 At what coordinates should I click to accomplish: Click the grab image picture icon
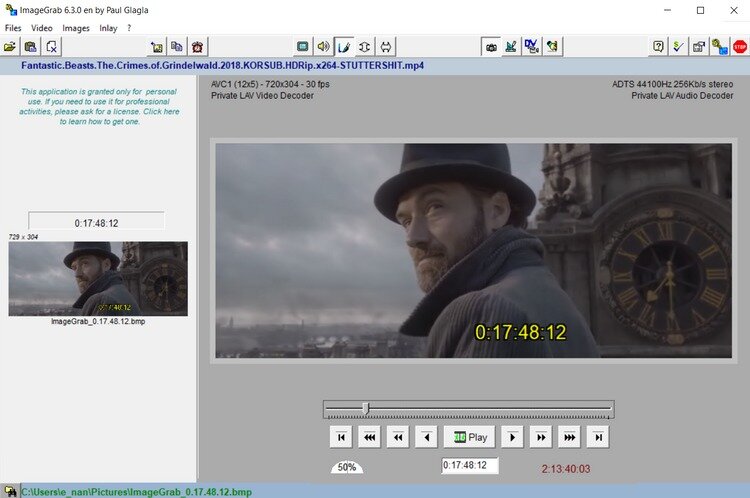click(156, 47)
